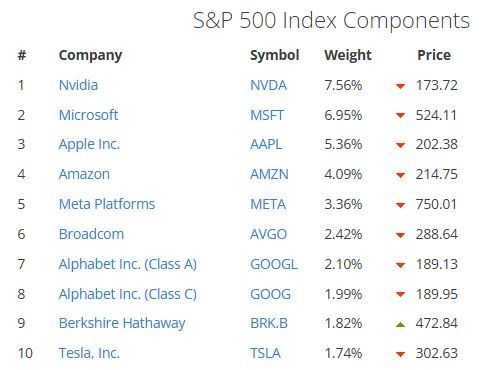
Task: Click red down arrow next to Nvidia price
Action: pos(400,86)
